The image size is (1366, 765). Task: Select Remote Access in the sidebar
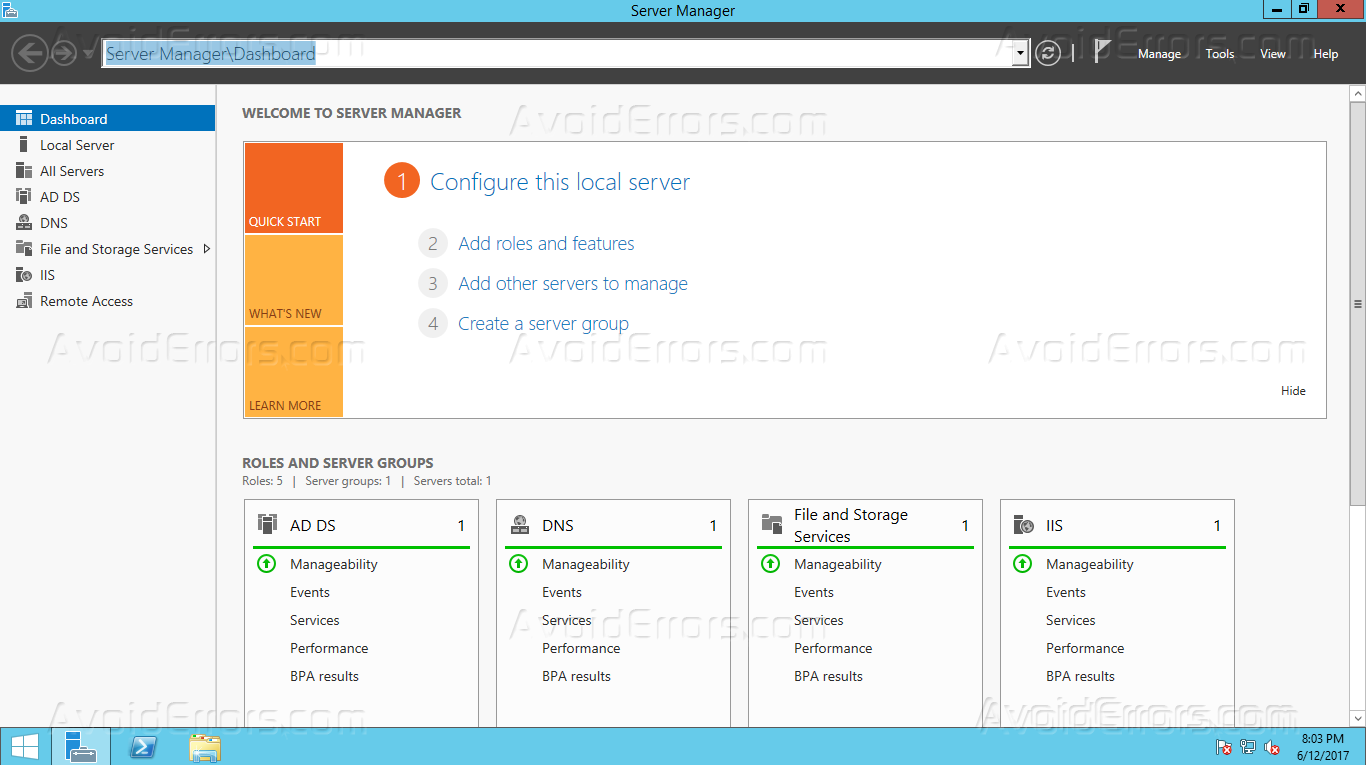pos(107,301)
